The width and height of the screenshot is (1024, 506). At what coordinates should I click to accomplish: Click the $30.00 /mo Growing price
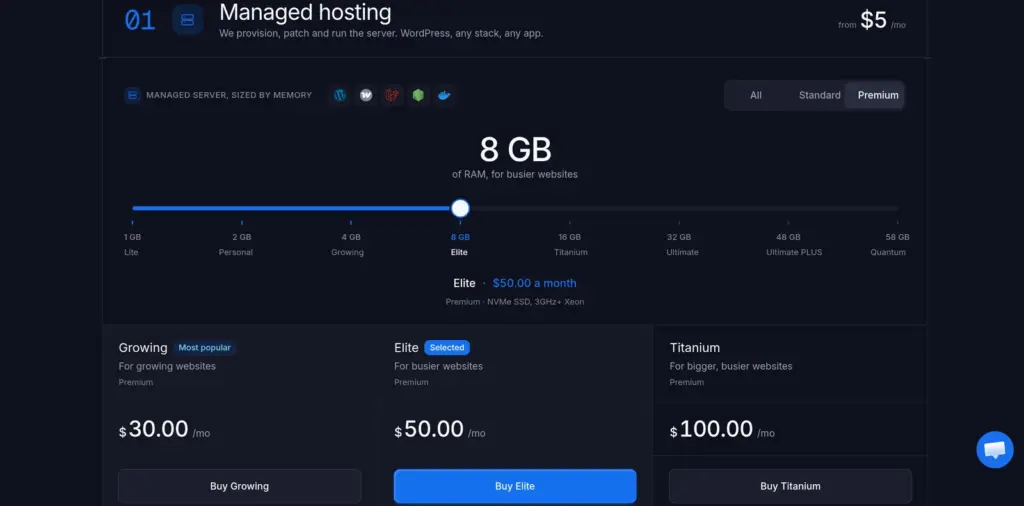point(165,430)
